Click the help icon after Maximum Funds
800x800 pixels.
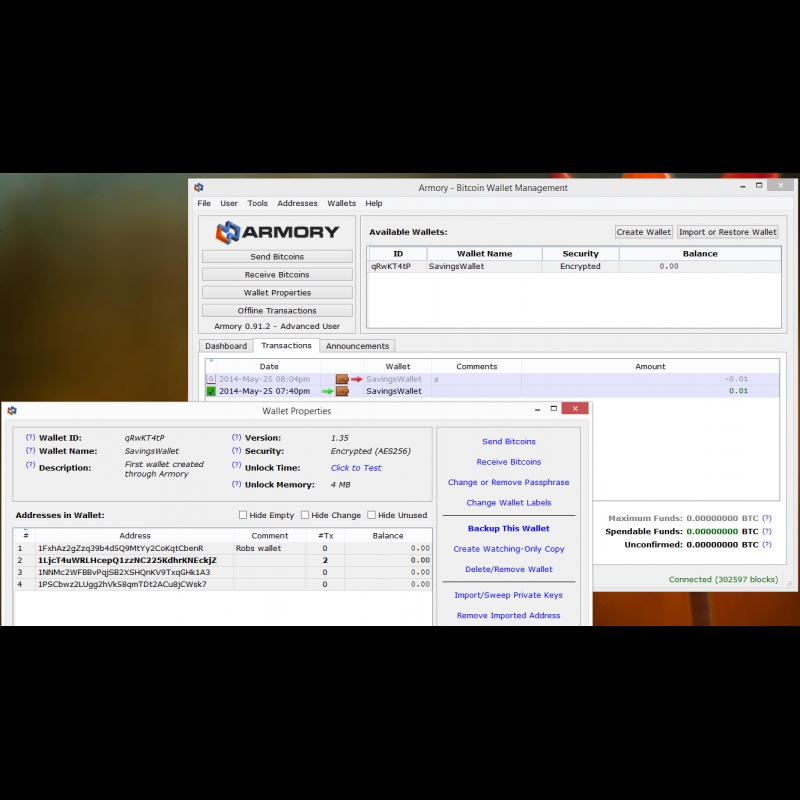(767, 518)
